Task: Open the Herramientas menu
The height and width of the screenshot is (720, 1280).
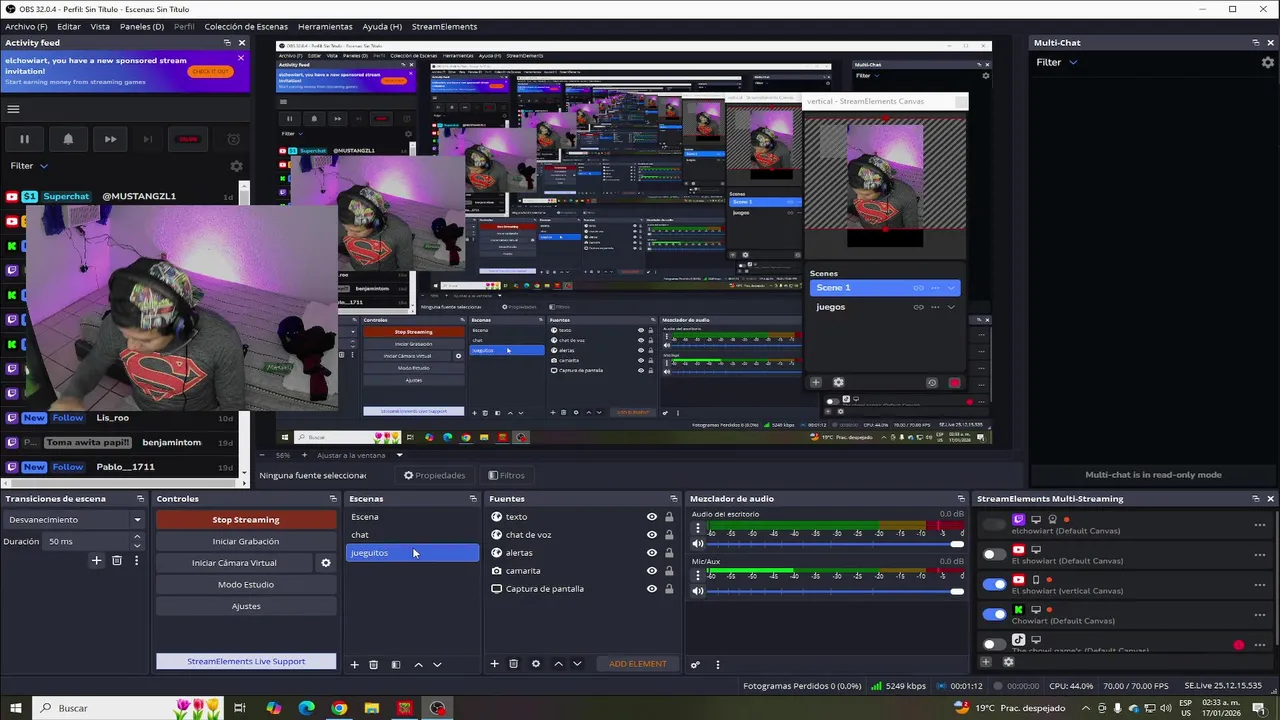Action: [325, 26]
